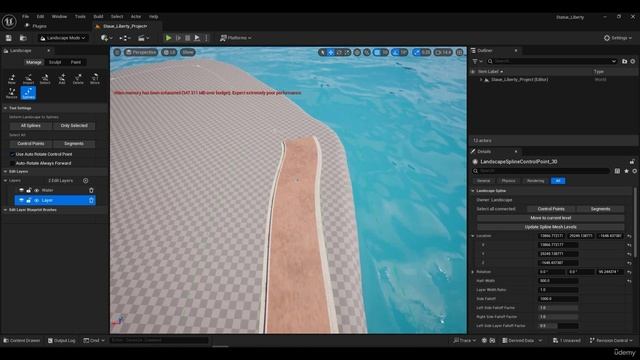Click the add layer plus icon beside Layers
This screenshot has width=640, height=360.
[86, 180]
